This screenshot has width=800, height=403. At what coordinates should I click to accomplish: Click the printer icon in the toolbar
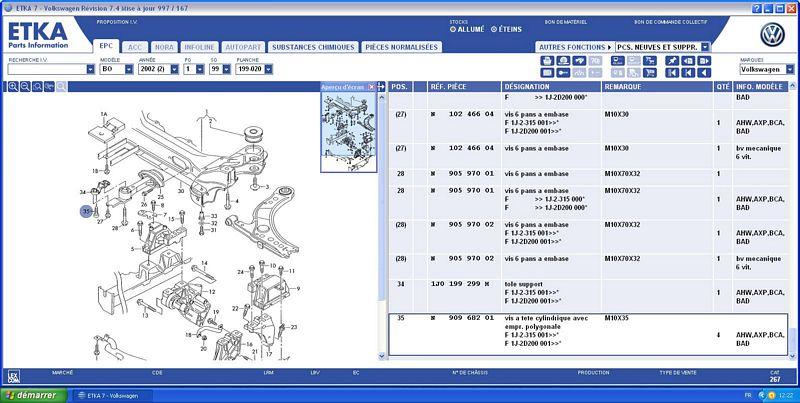click(x=547, y=61)
